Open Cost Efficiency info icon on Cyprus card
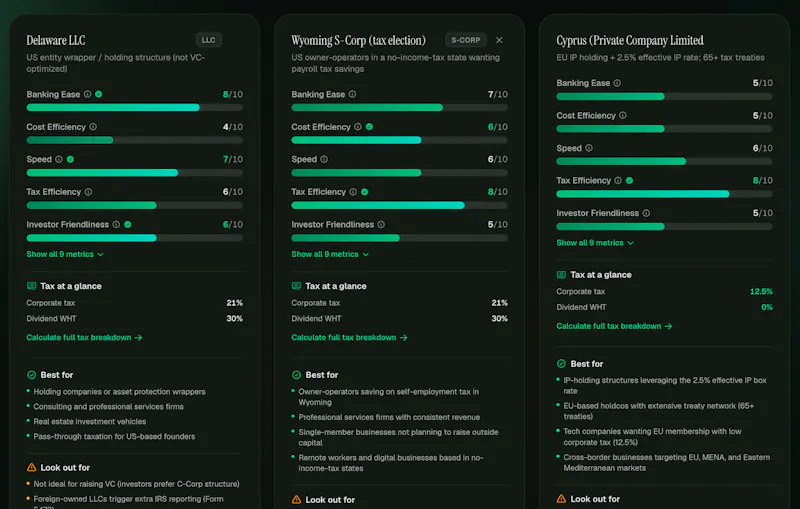The height and width of the screenshot is (509, 800). pyautogui.click(x=622, y=116)
